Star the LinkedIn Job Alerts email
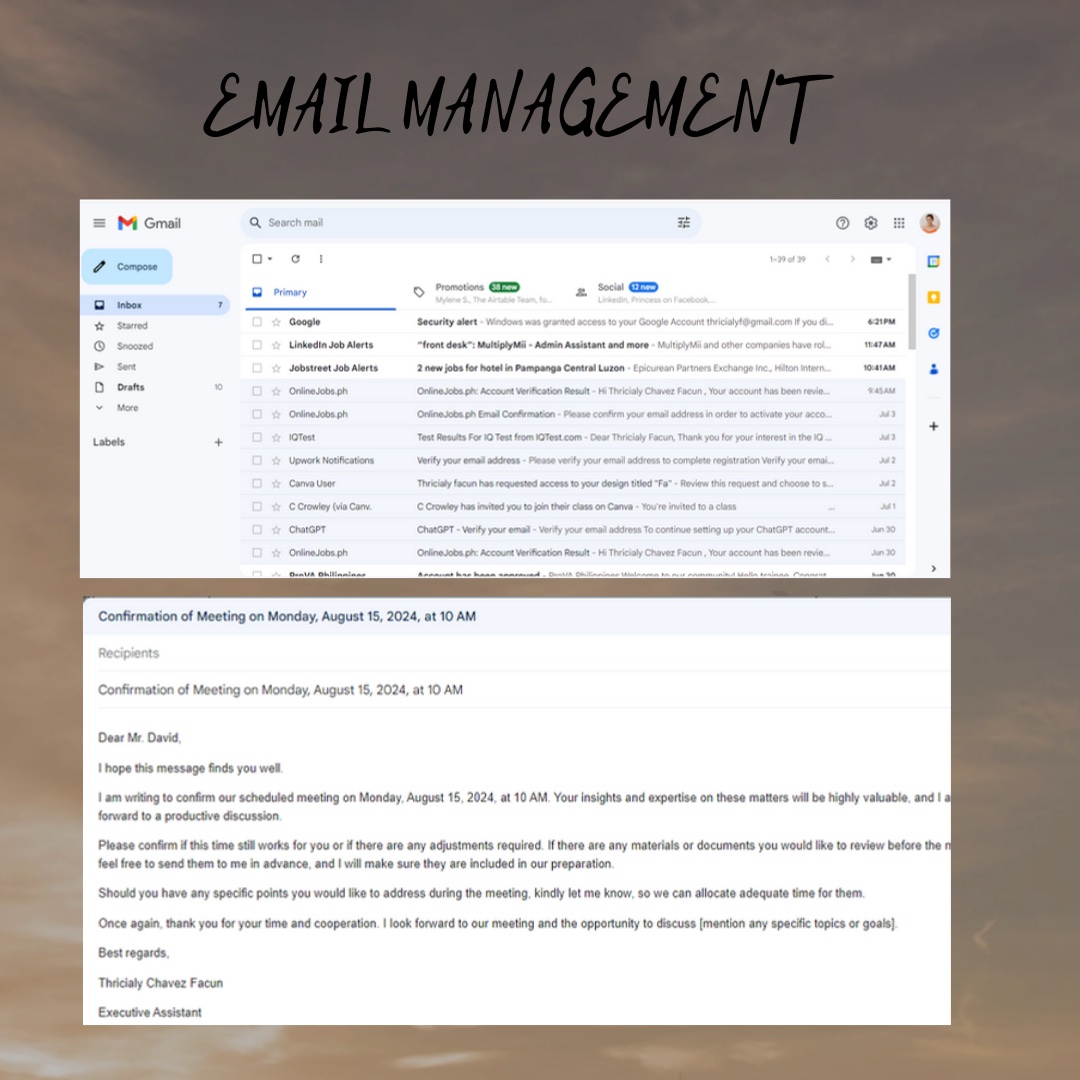 276,345
